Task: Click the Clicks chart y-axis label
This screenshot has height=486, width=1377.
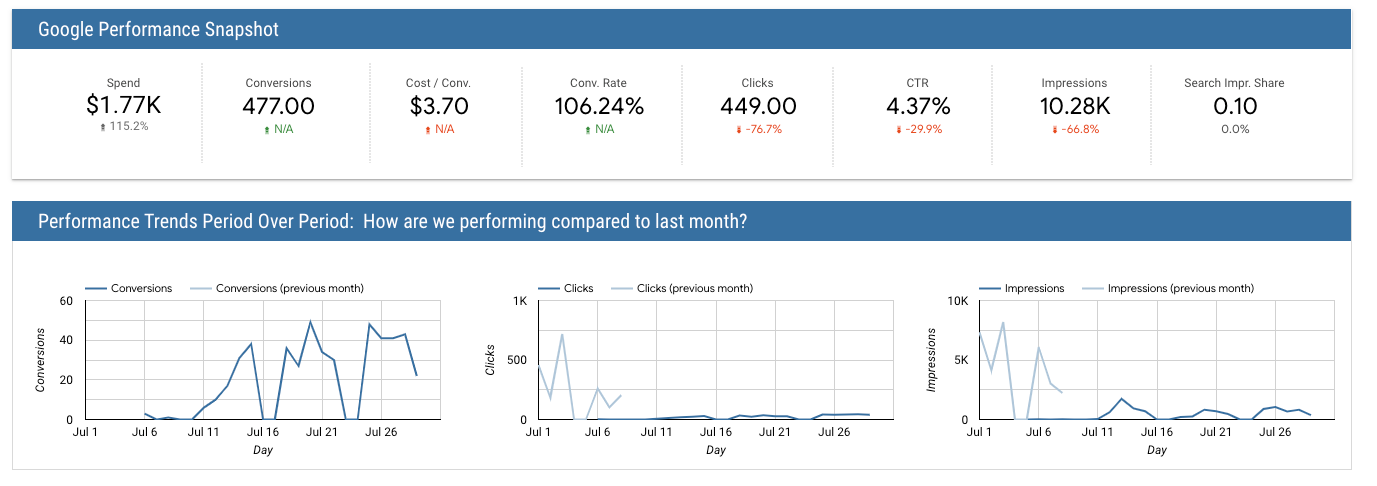Action: pyautogui.click(x=491, y=360)
